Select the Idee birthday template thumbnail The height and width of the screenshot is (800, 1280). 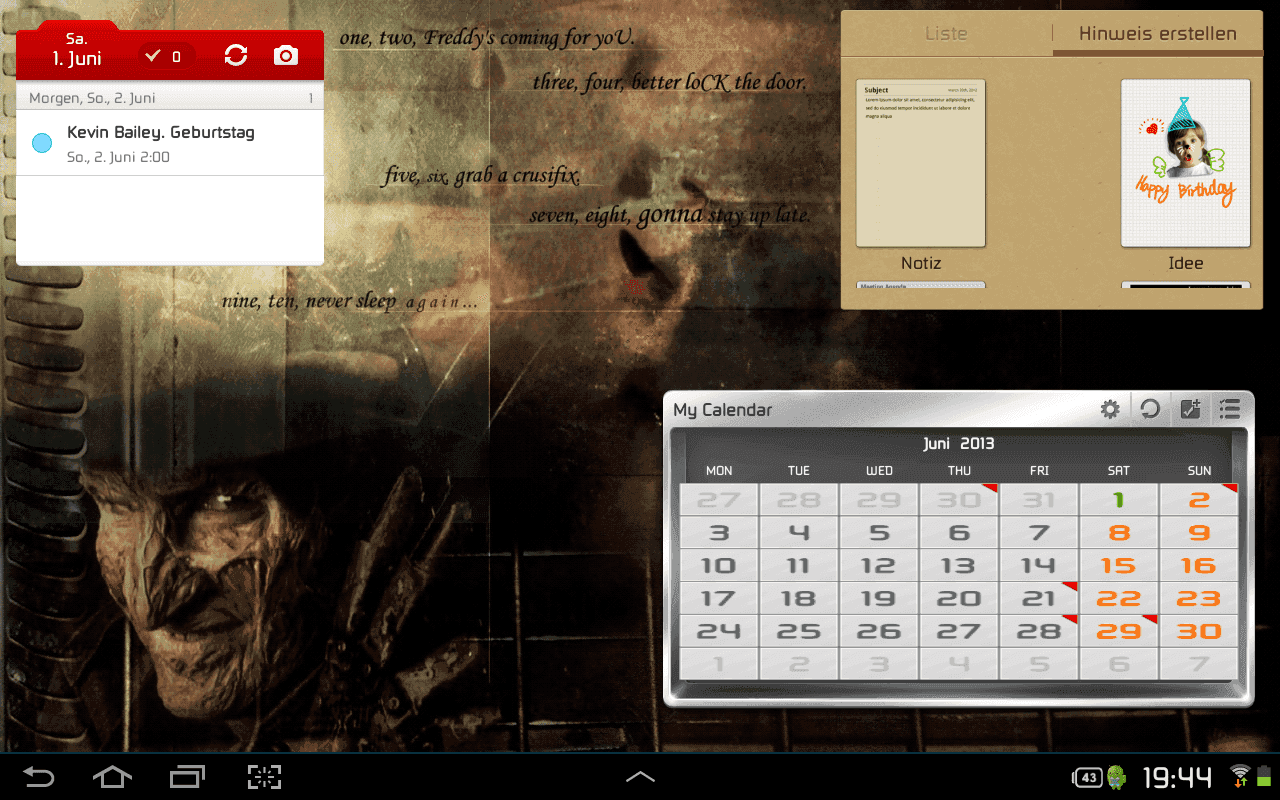pyautogui.click(x=1186, y=163)
